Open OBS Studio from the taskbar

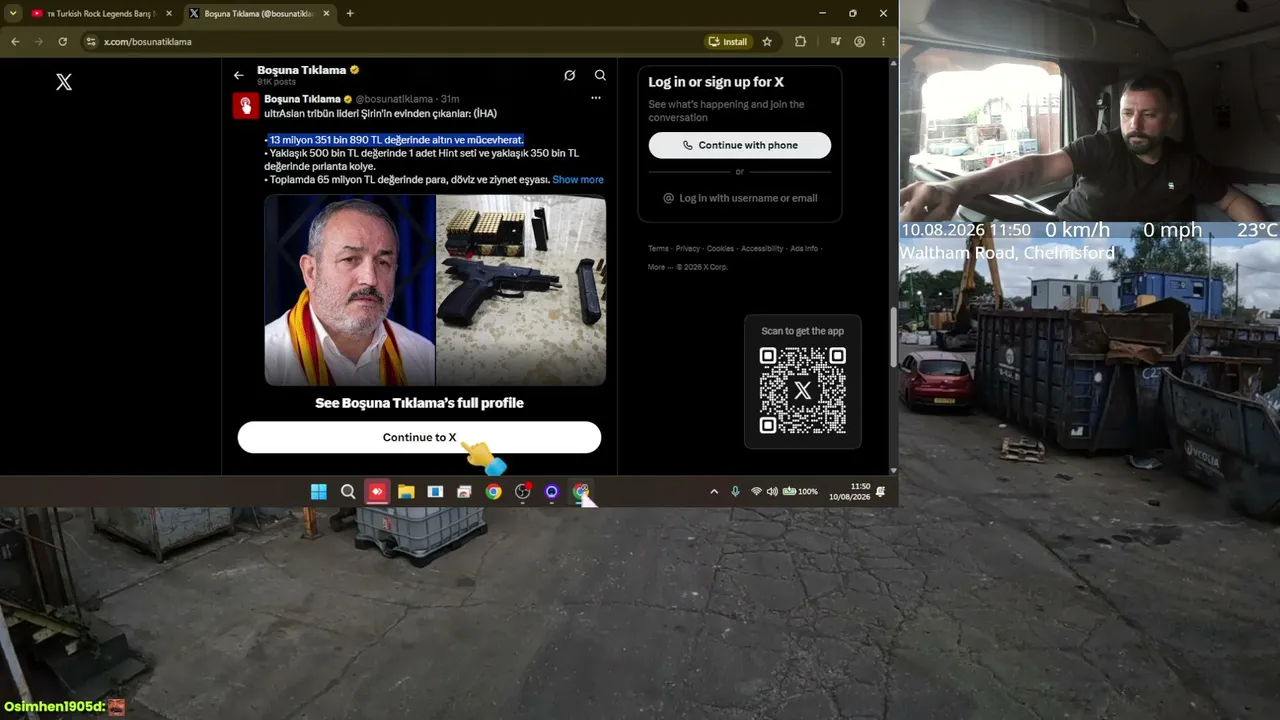click(x=522, y=492)
